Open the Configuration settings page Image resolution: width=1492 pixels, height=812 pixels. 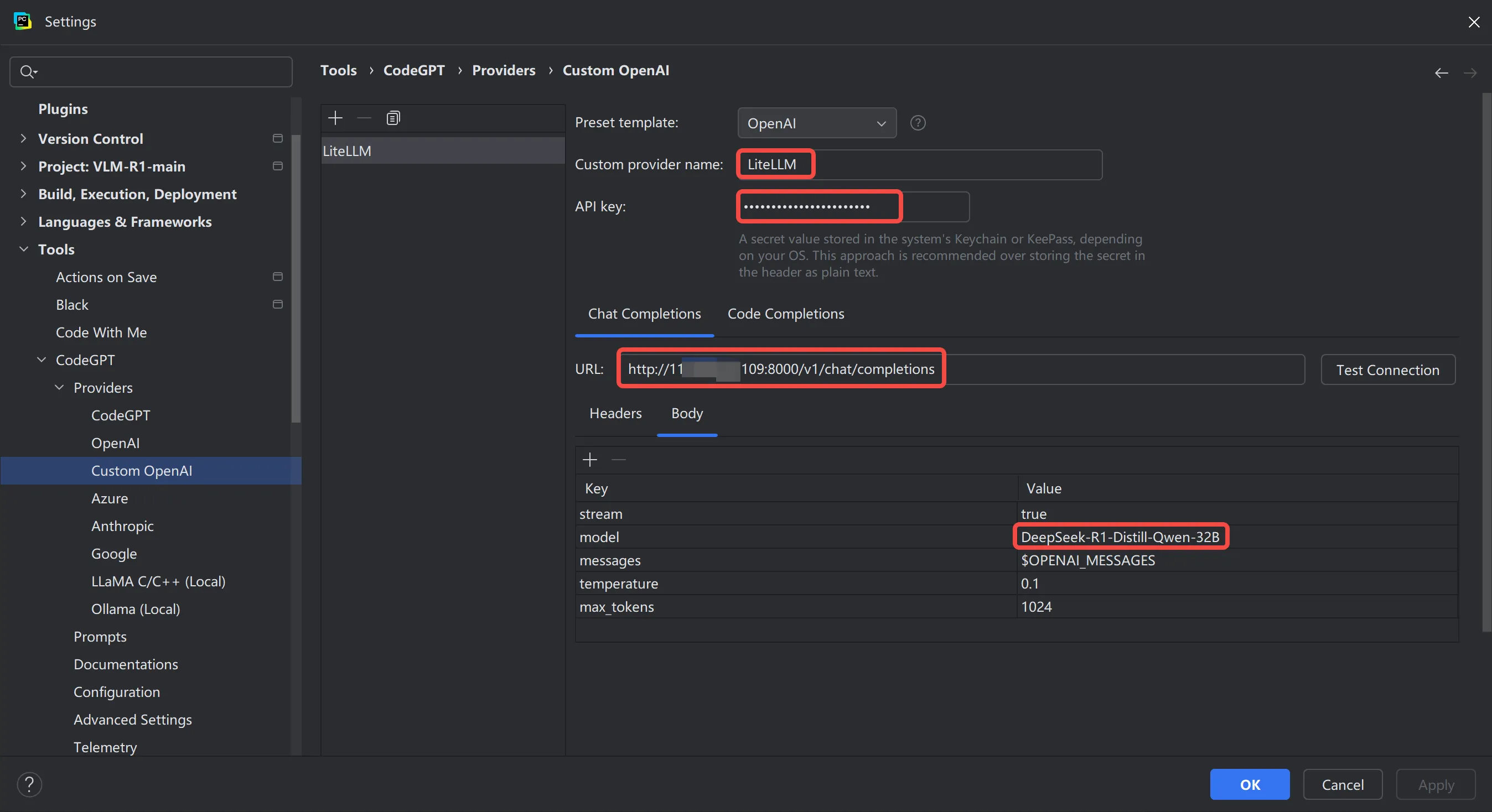click(116, 692)
